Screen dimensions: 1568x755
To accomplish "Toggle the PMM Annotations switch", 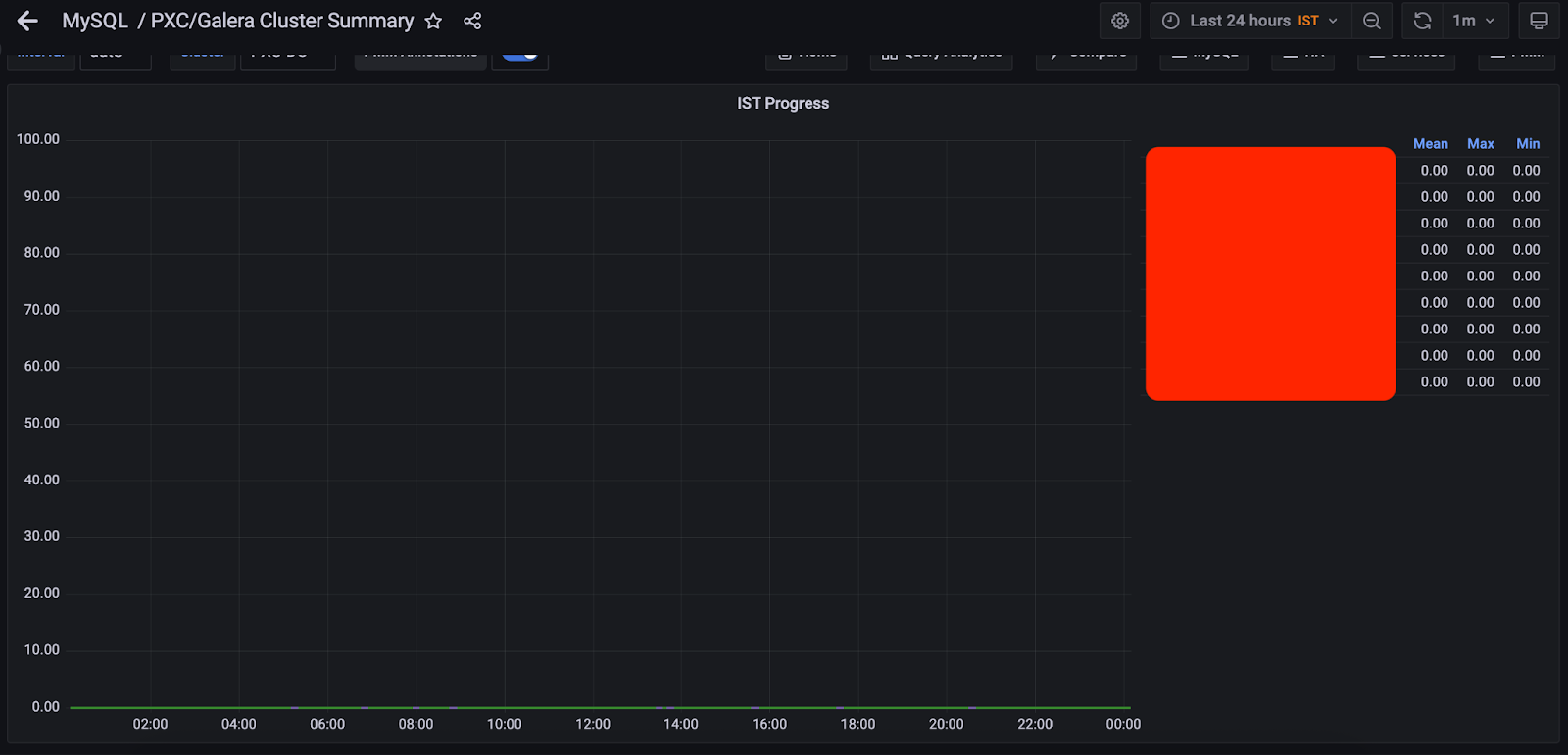I will coord(520,55).
